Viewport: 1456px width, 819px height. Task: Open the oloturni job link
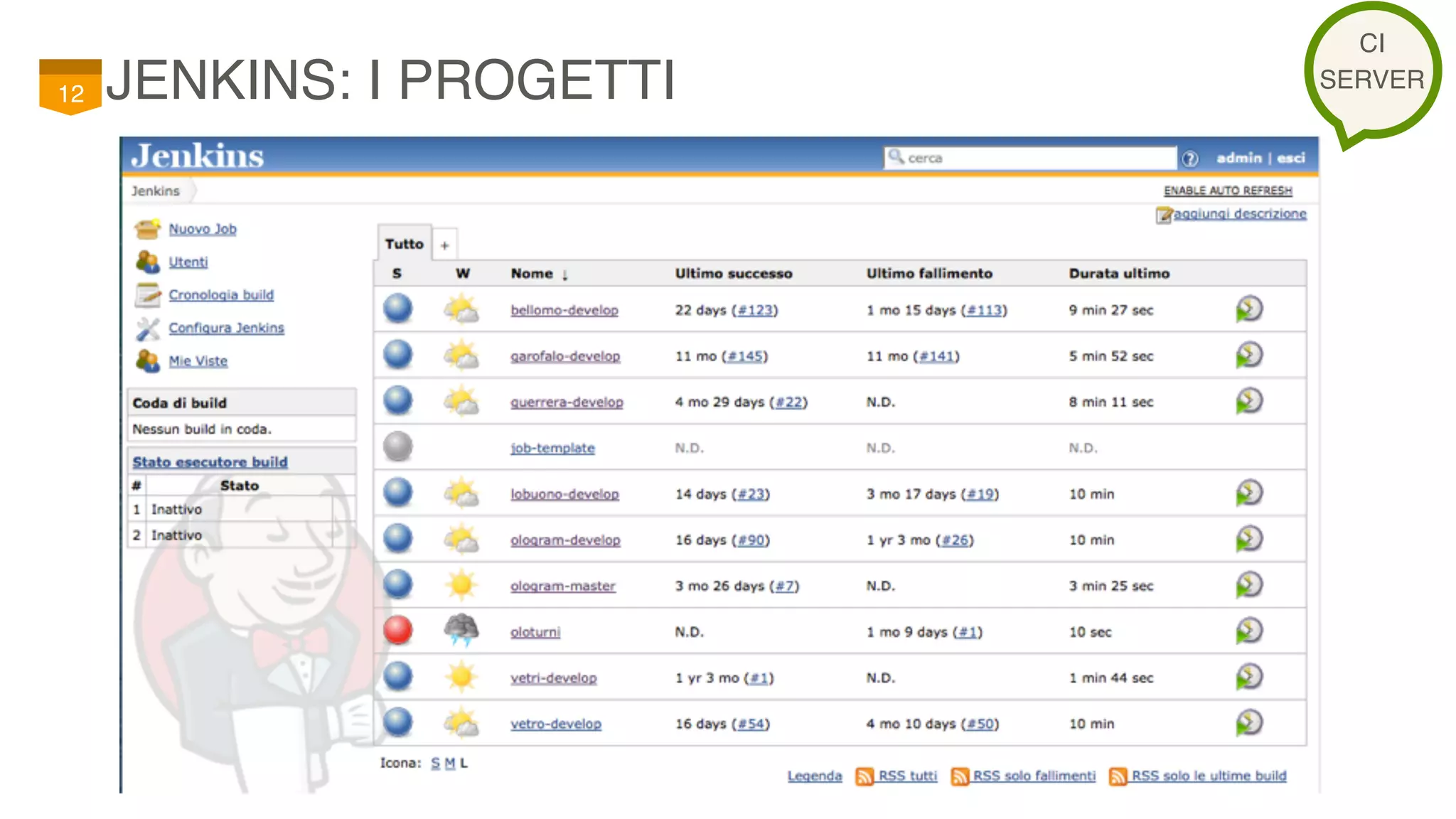click(x=535, y=633)
